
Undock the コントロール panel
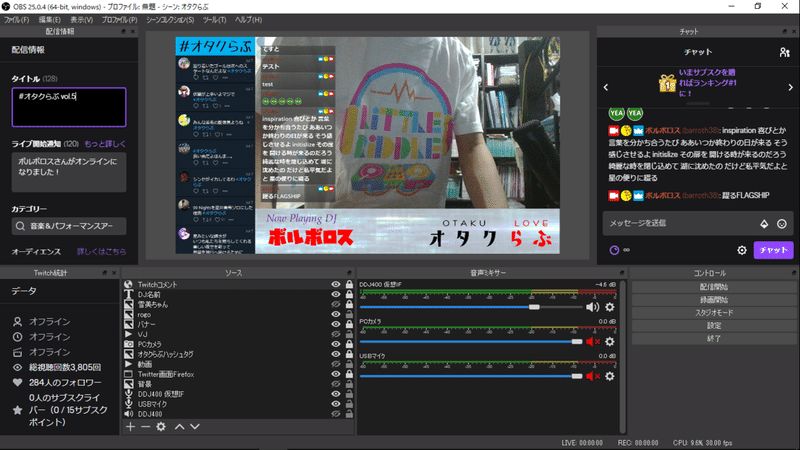click(793, 273)
